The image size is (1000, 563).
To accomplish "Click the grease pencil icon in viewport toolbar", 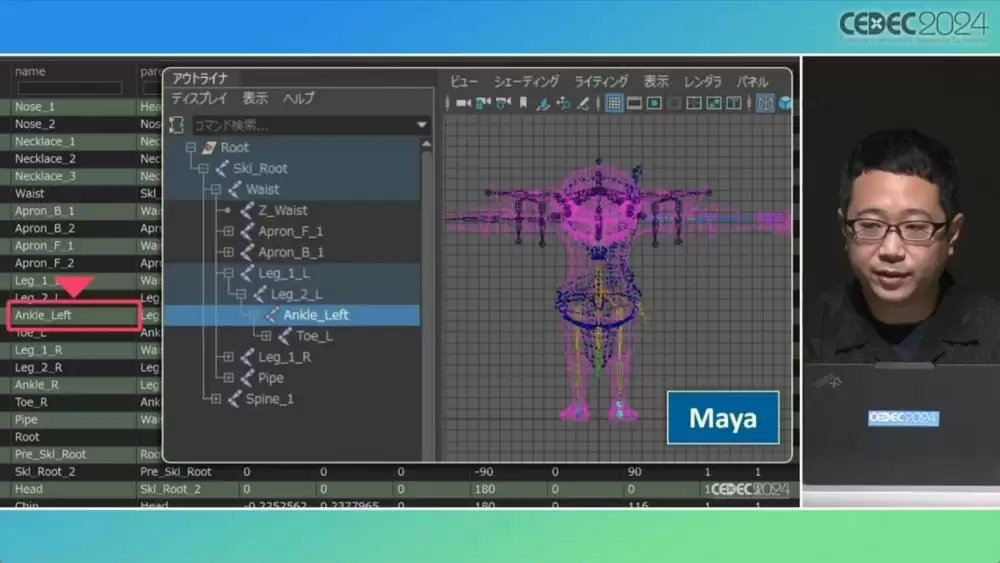I will pos(583,103).
